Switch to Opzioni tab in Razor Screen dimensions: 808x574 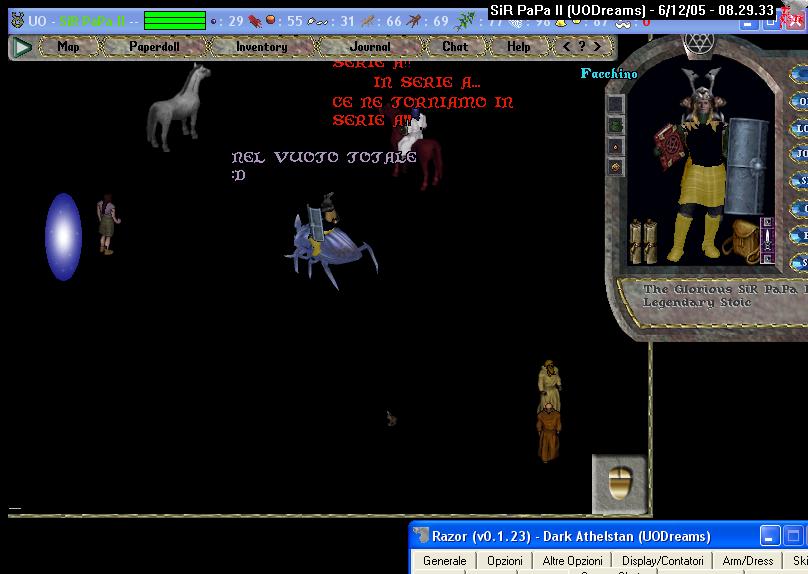[x=504, y=561]
